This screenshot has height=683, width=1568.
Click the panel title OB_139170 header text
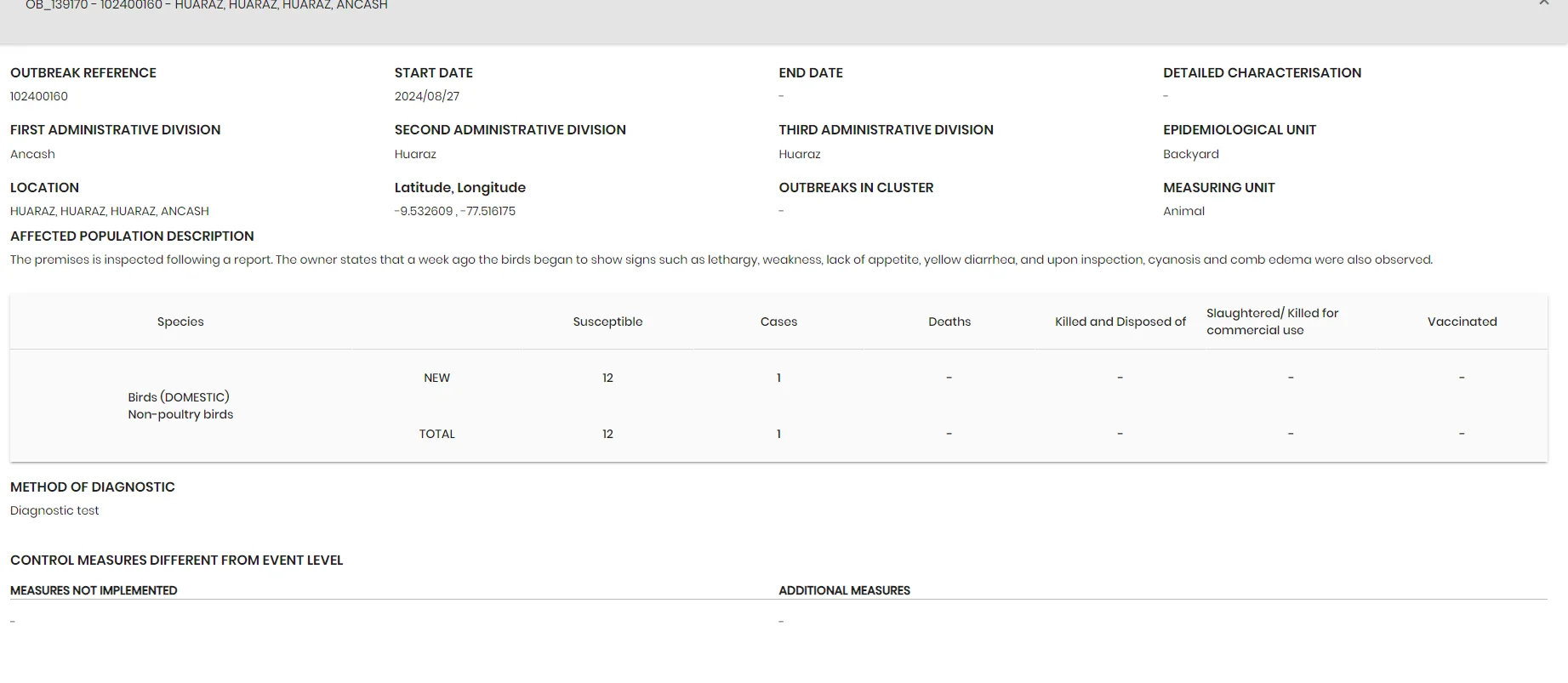[x=207, y=5]
